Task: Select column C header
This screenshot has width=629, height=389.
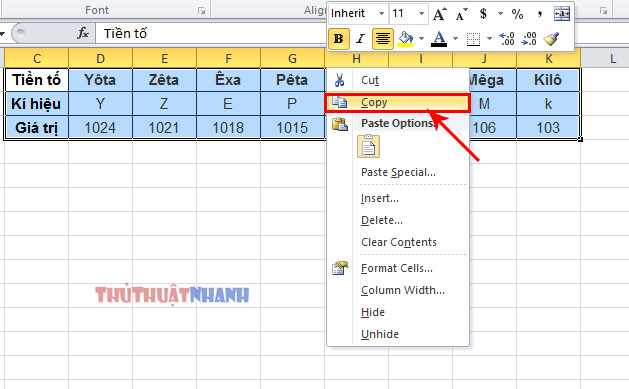Action: point(37,59)
